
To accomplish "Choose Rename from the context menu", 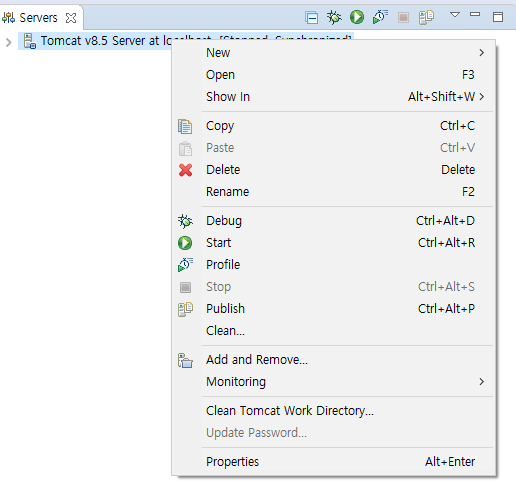I will [334, 192].
